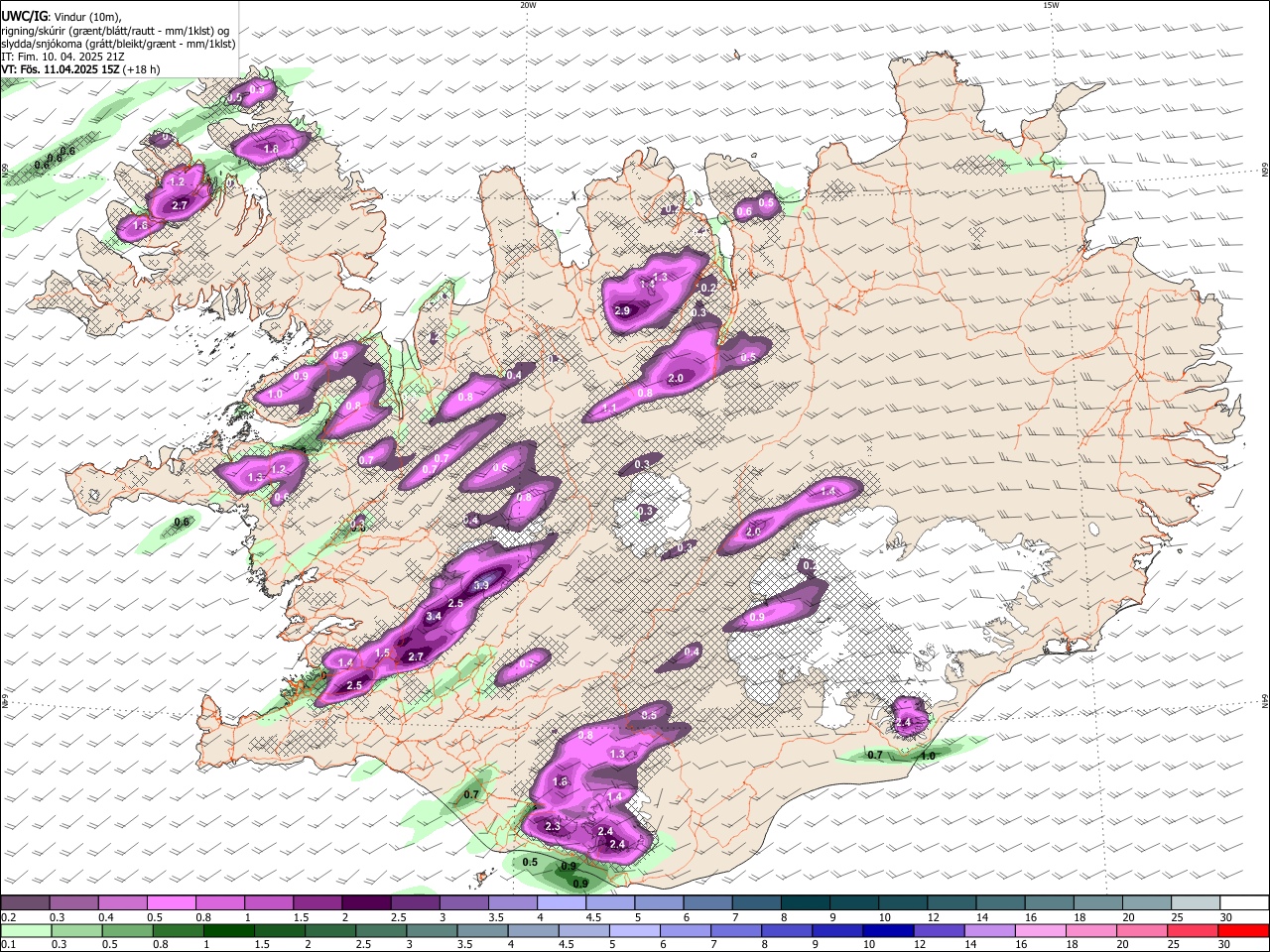Image resolution: width=1270 pixels, height=952 pixels.
Task: Click the bright red 30 swatch in rain legend
Action: 1242,930
